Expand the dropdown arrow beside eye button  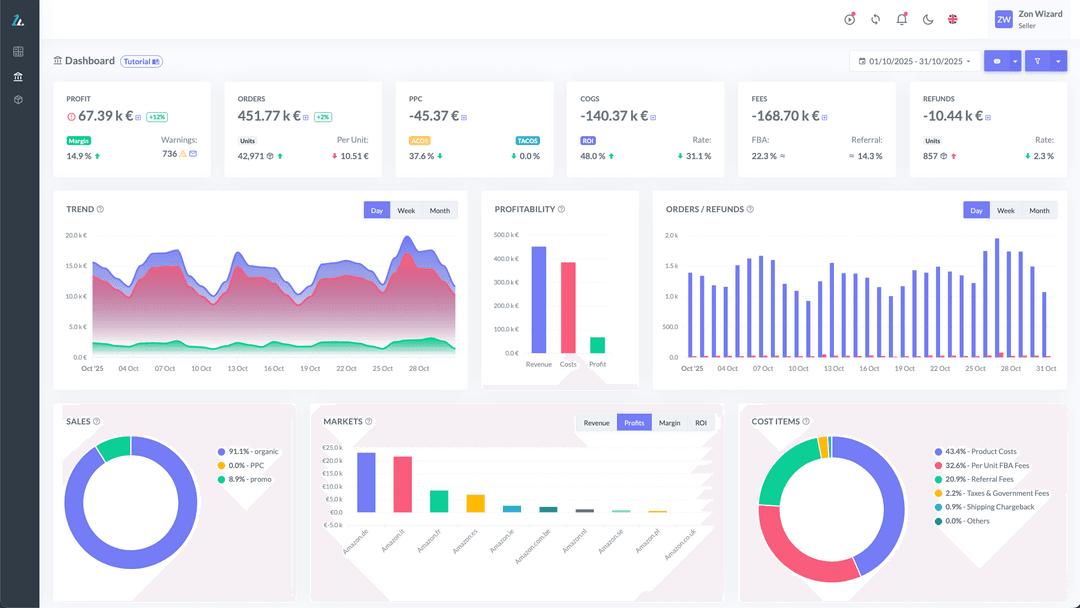point(1015,61)
